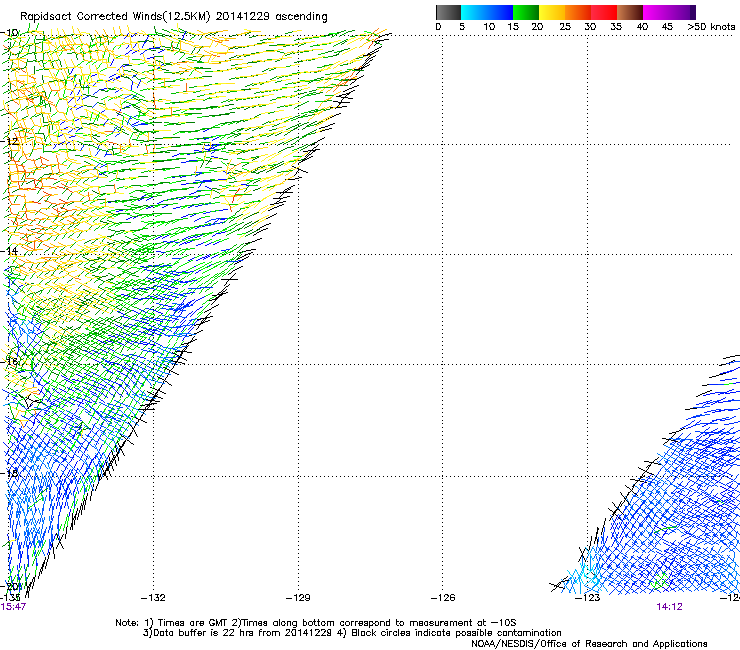This screenshot has width=740, height=650.
Task: Click the purple time stamp '14:12'
Action: [x=669, y=607]
